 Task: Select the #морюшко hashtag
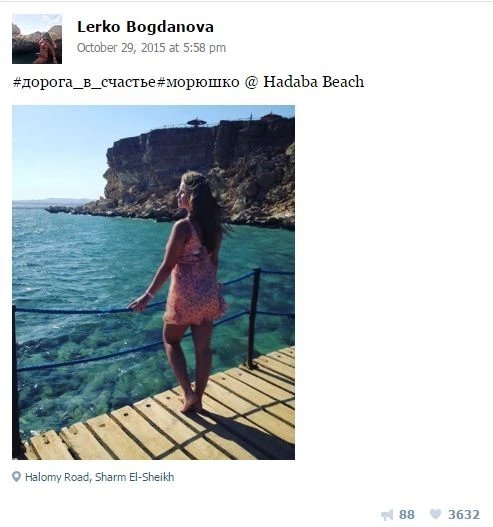[x=198, y=82]
